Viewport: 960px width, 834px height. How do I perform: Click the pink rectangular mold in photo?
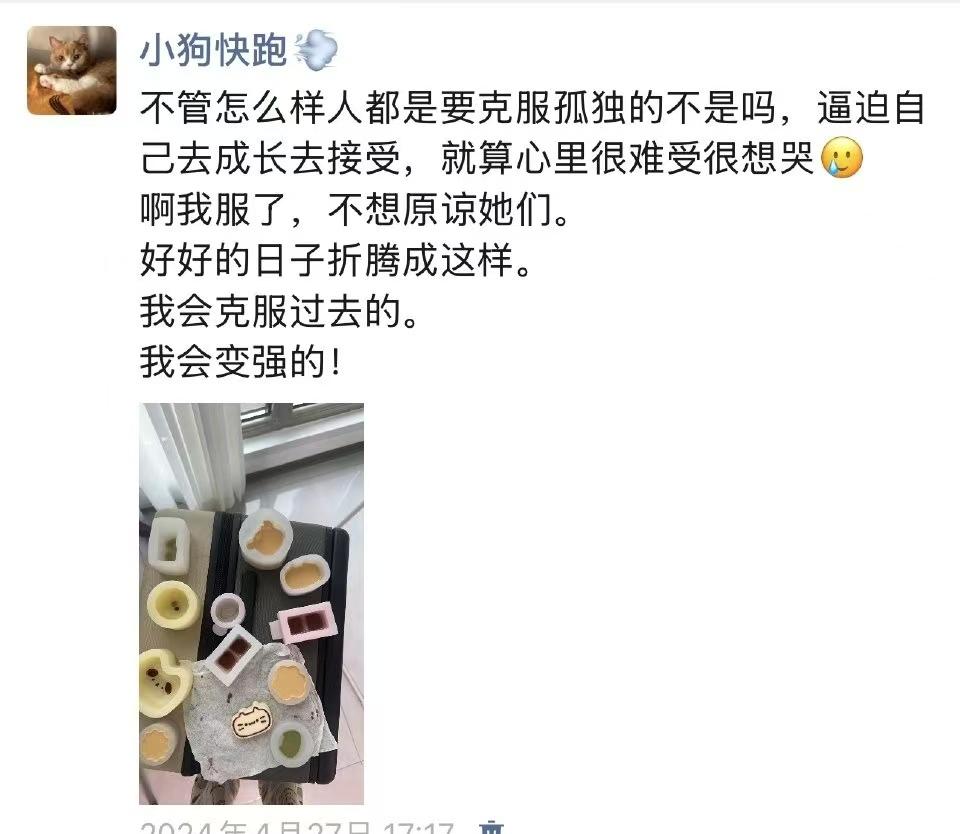304,622
